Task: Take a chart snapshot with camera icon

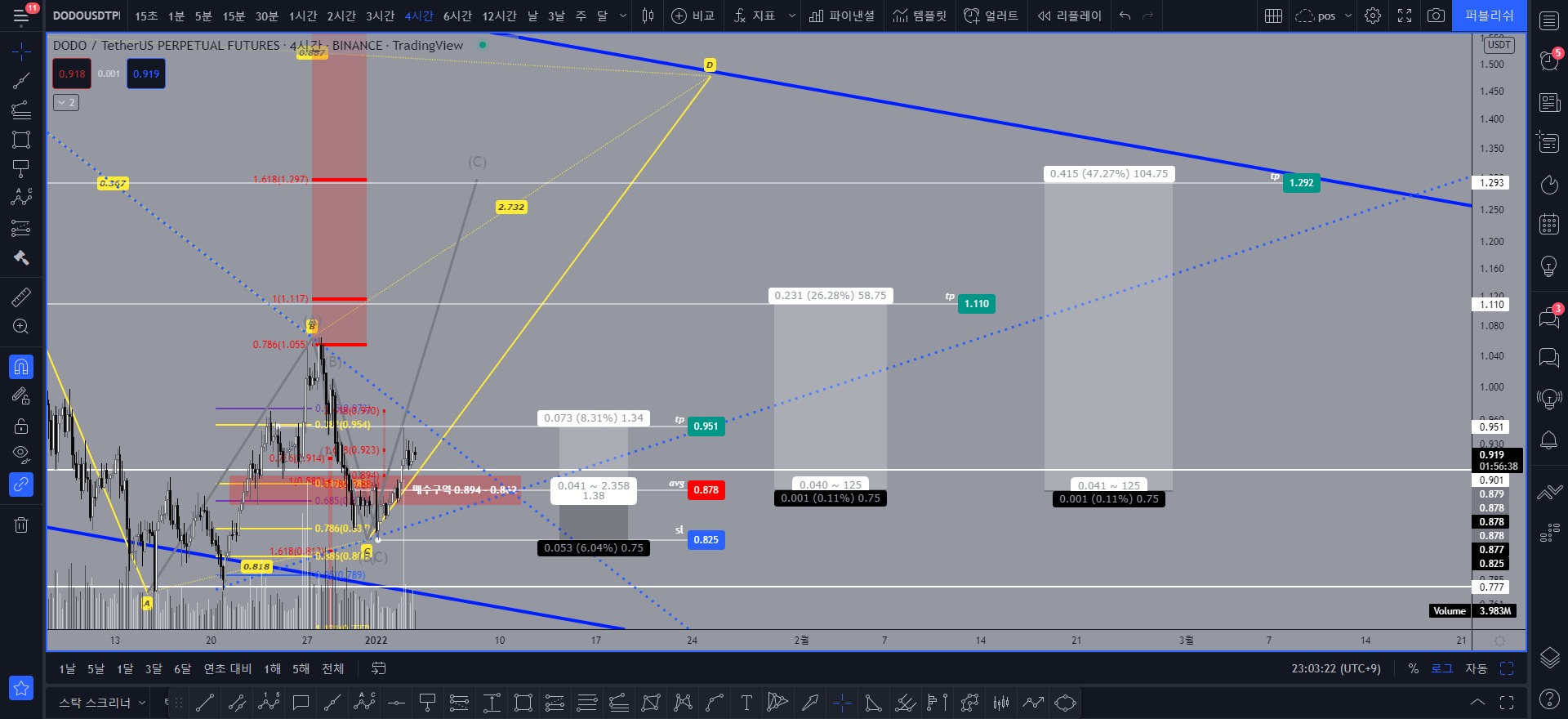Action: (1436, 16)
